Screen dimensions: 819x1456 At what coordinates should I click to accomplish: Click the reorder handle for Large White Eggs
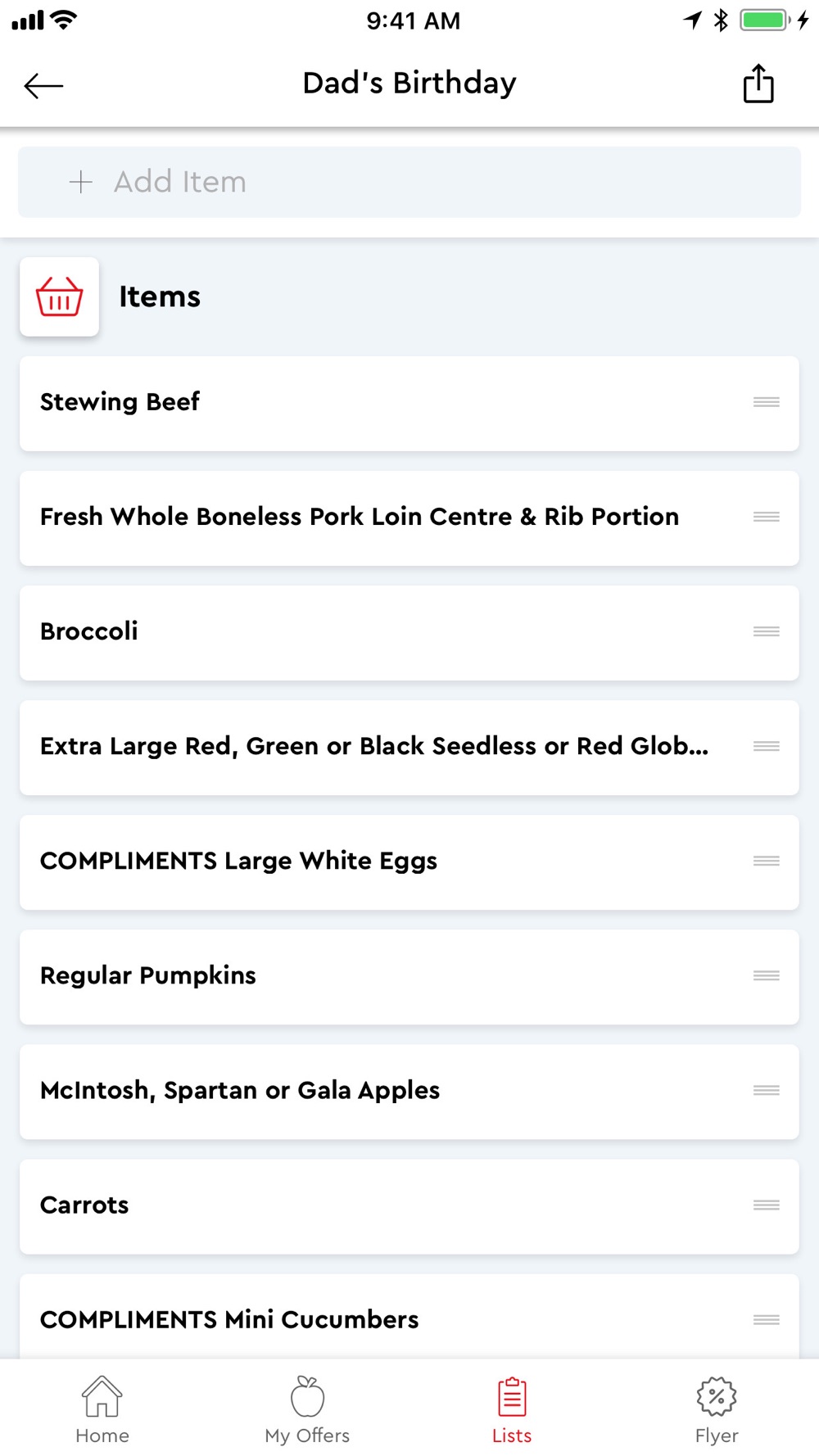(766, 861)
